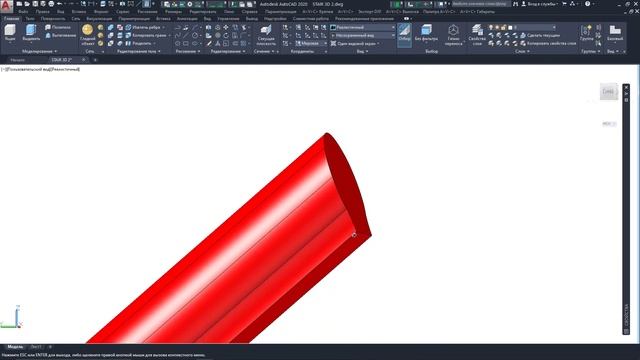640x360 pixels.
Task: Click the search field in the title bar
Action: 481,4
